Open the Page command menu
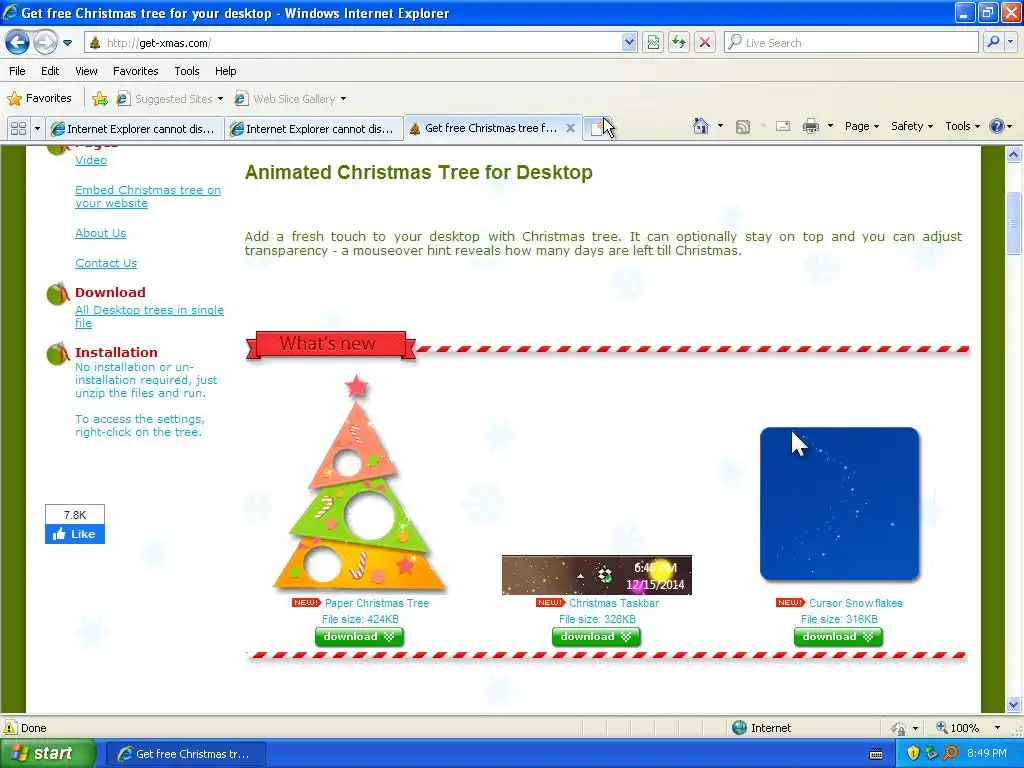 [861, 126]
